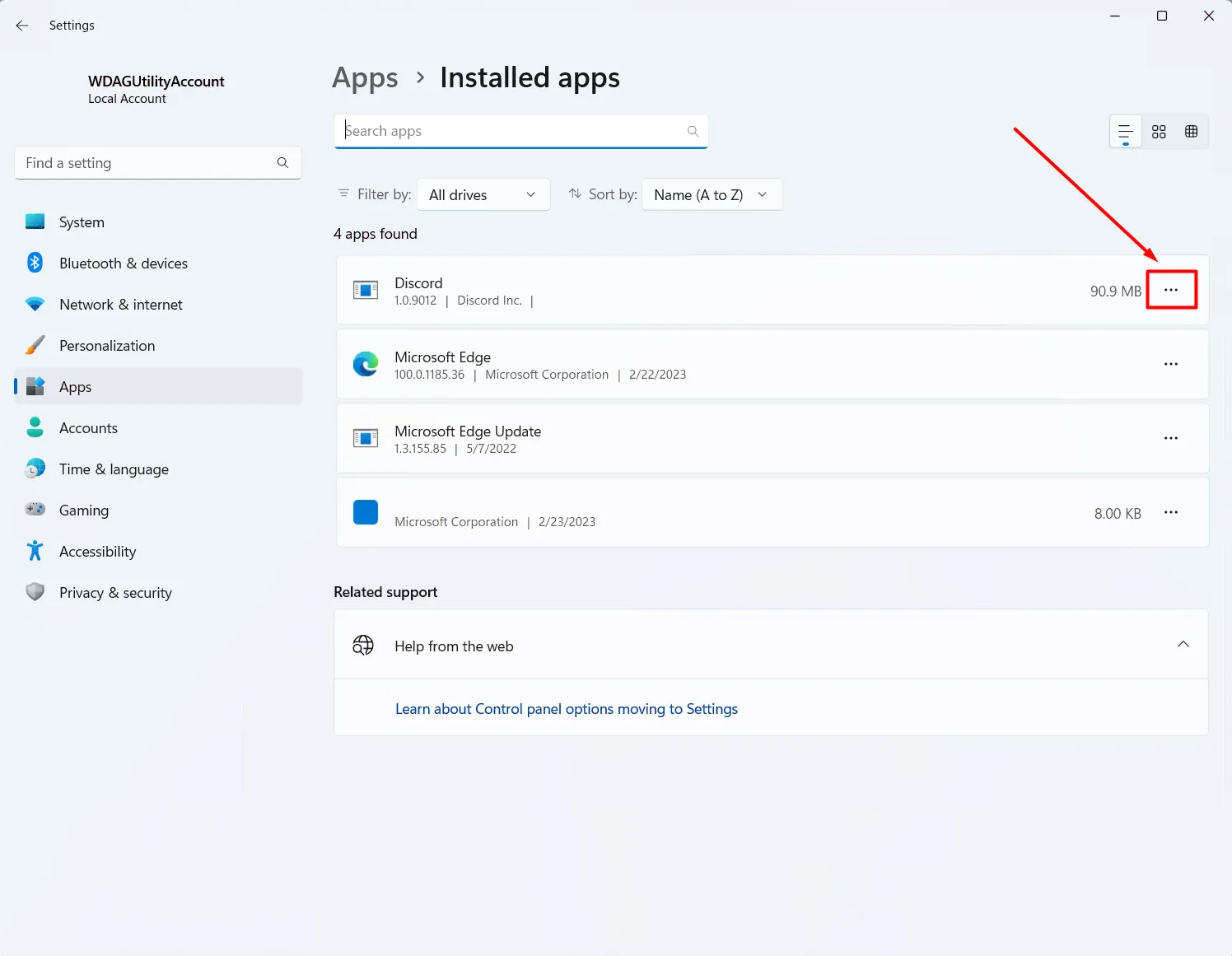
Task: Switch to list view layout icon
Action: (1125, 132)
